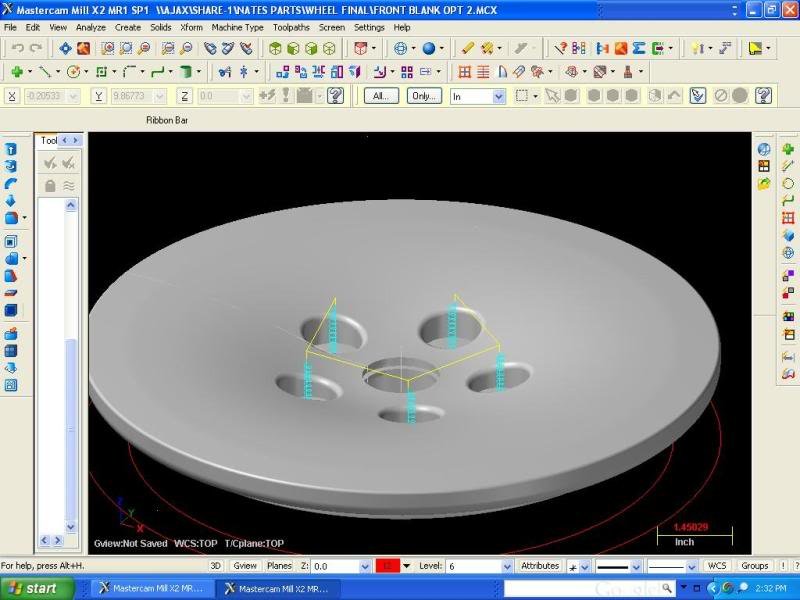Click the red system color swatch
800x600 pixels.
(387, 566)
